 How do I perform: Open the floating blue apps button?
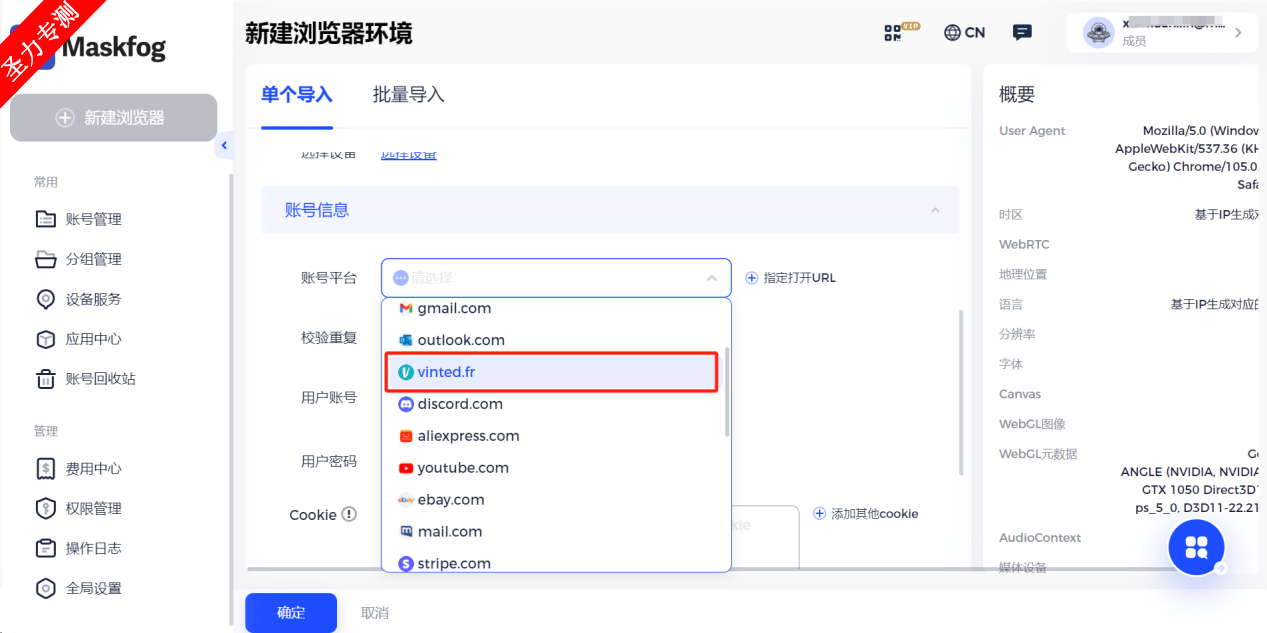point(1197,547)
